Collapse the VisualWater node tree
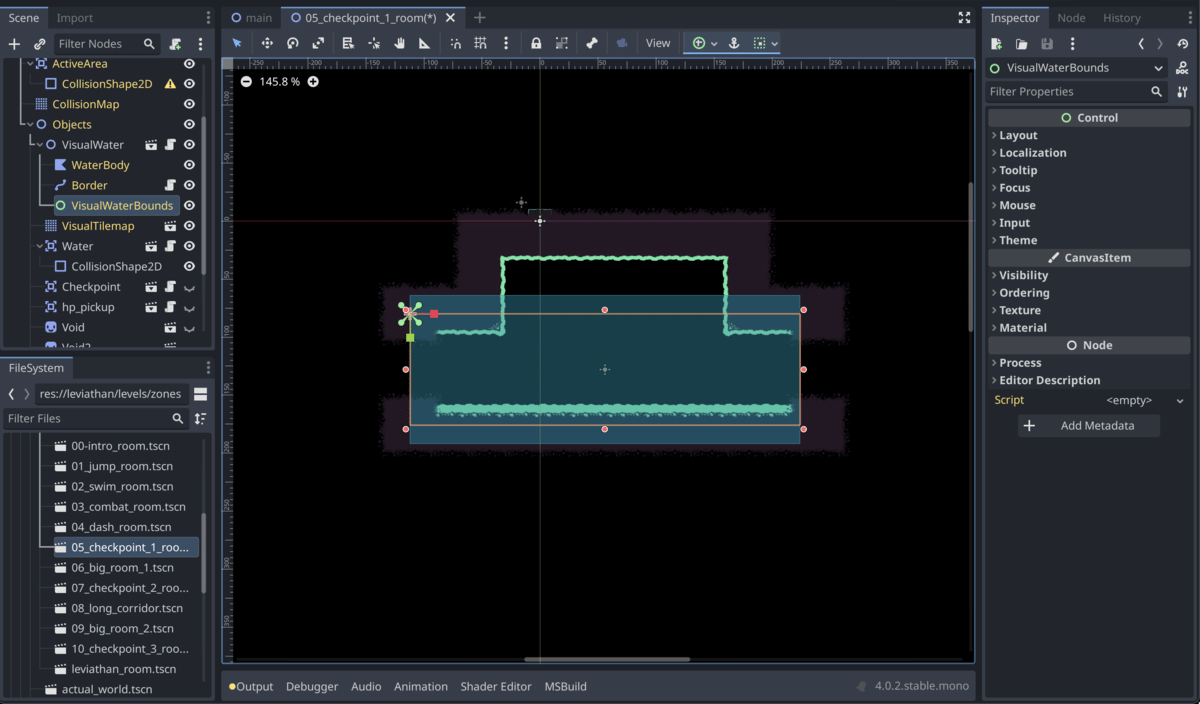Image resolution: width=1200 pixels, height=704 pixels. (40, 145)
